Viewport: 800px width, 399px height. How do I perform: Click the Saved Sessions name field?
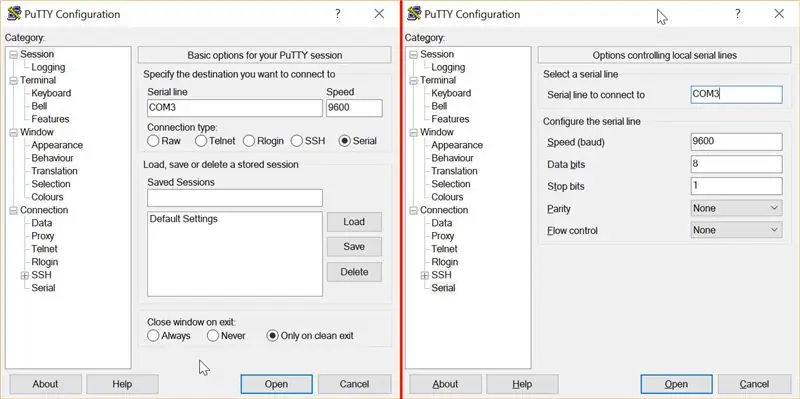[235, 198]
